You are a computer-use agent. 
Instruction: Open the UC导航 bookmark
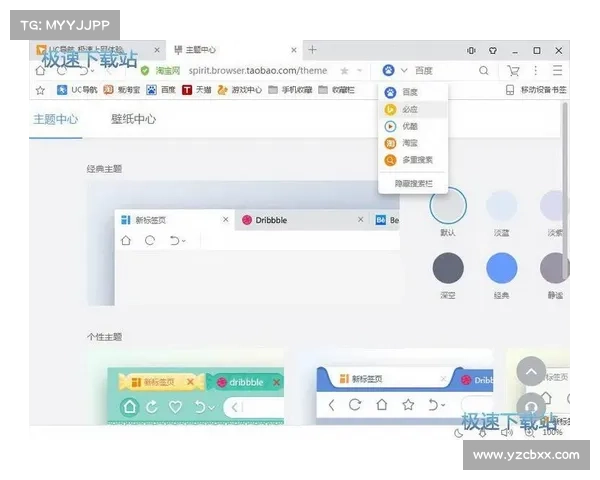click(77, 90)
